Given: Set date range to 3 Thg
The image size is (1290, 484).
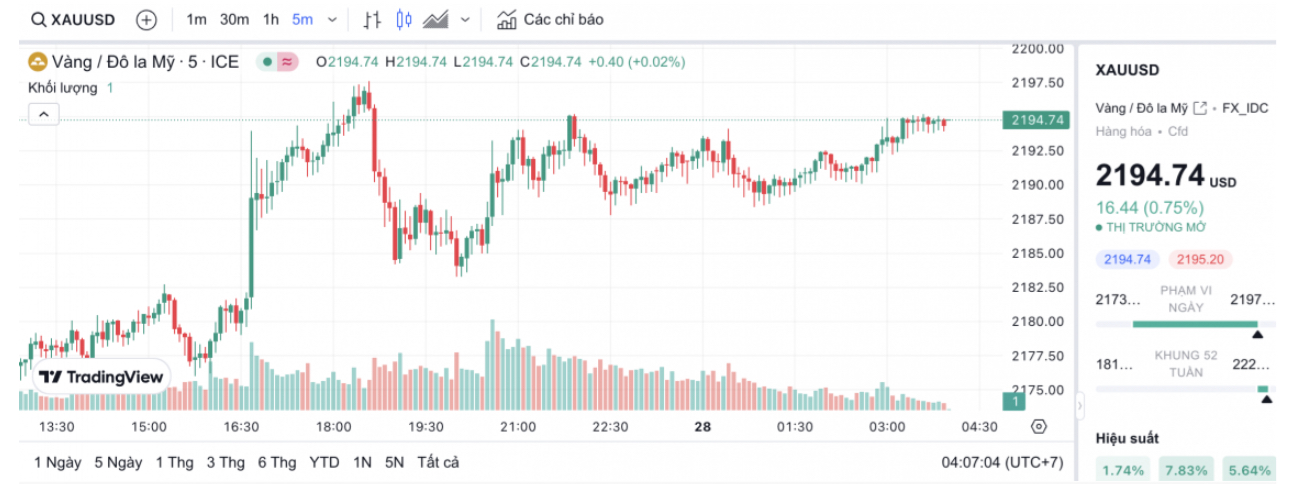Looking at the screenshot, I should 225,462.
